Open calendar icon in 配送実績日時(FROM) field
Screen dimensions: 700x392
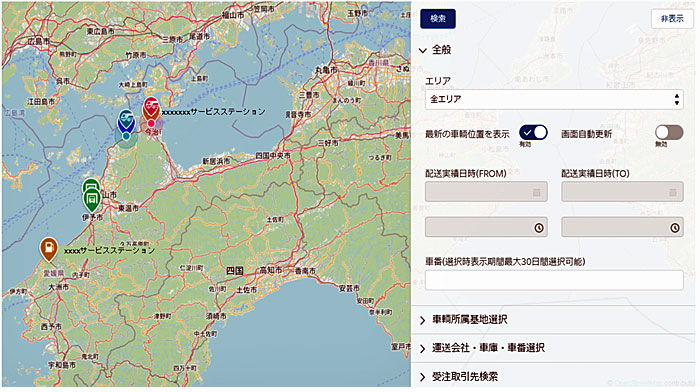click(x=537, y=192)
